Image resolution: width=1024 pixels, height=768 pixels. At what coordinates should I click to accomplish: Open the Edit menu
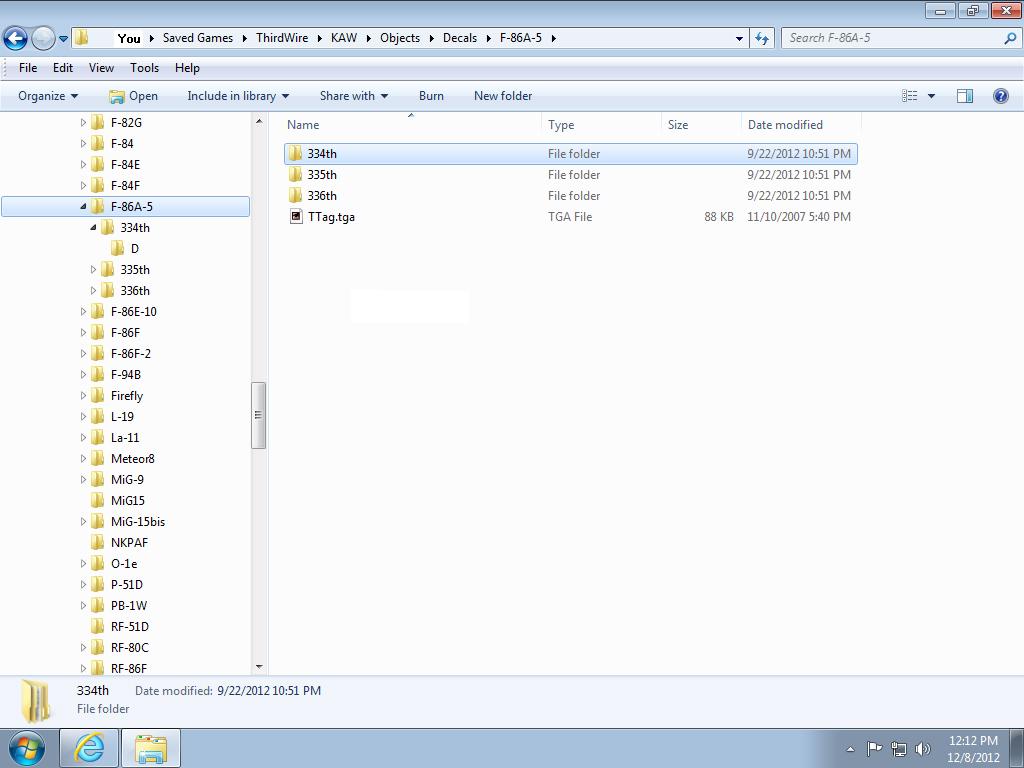coord(63,68)
